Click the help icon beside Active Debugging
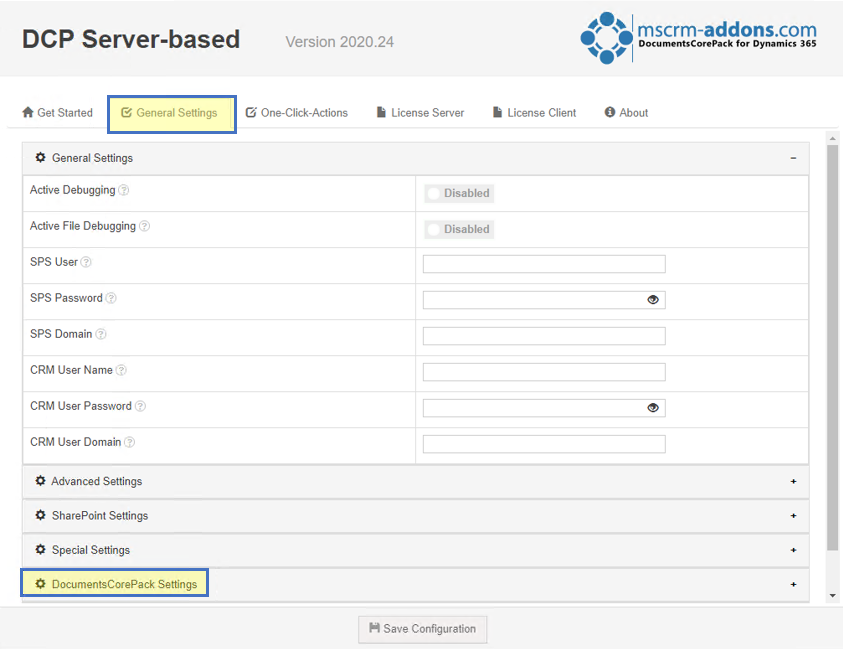 [124, 190]
